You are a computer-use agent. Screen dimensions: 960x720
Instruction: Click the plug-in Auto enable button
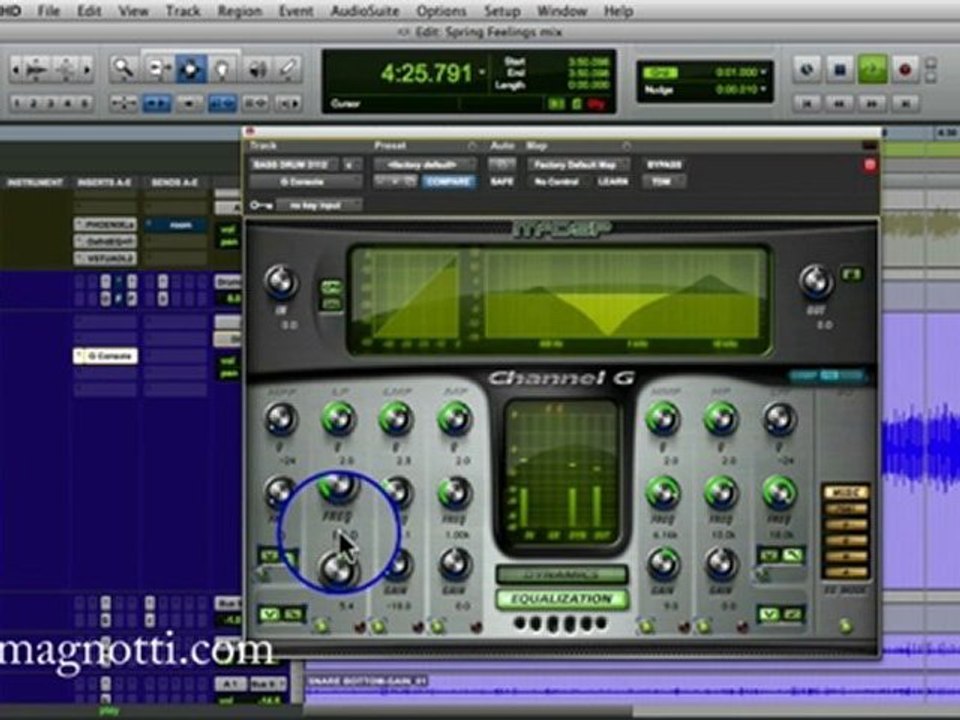point(501,164)
